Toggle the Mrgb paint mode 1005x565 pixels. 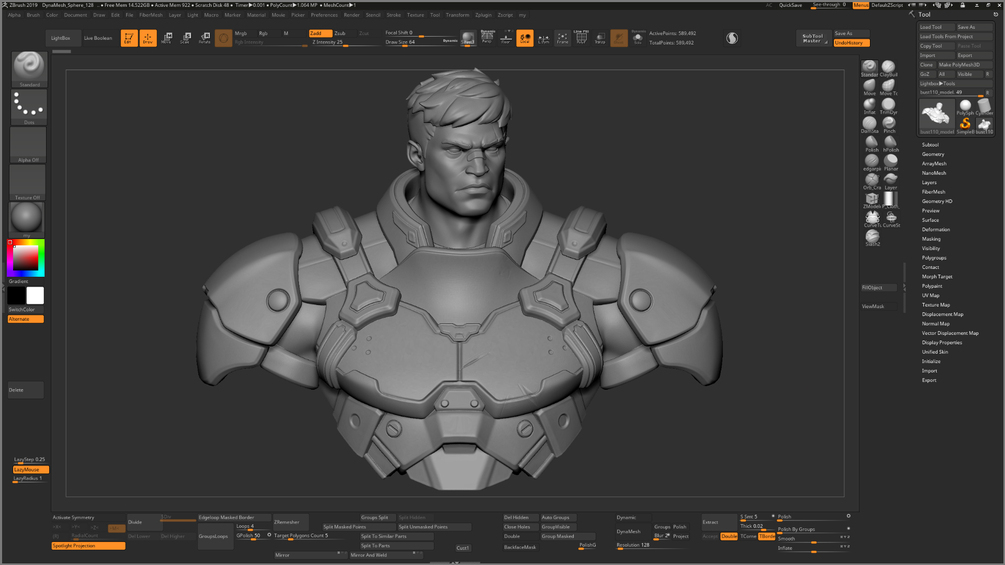[x=241, y=33]
